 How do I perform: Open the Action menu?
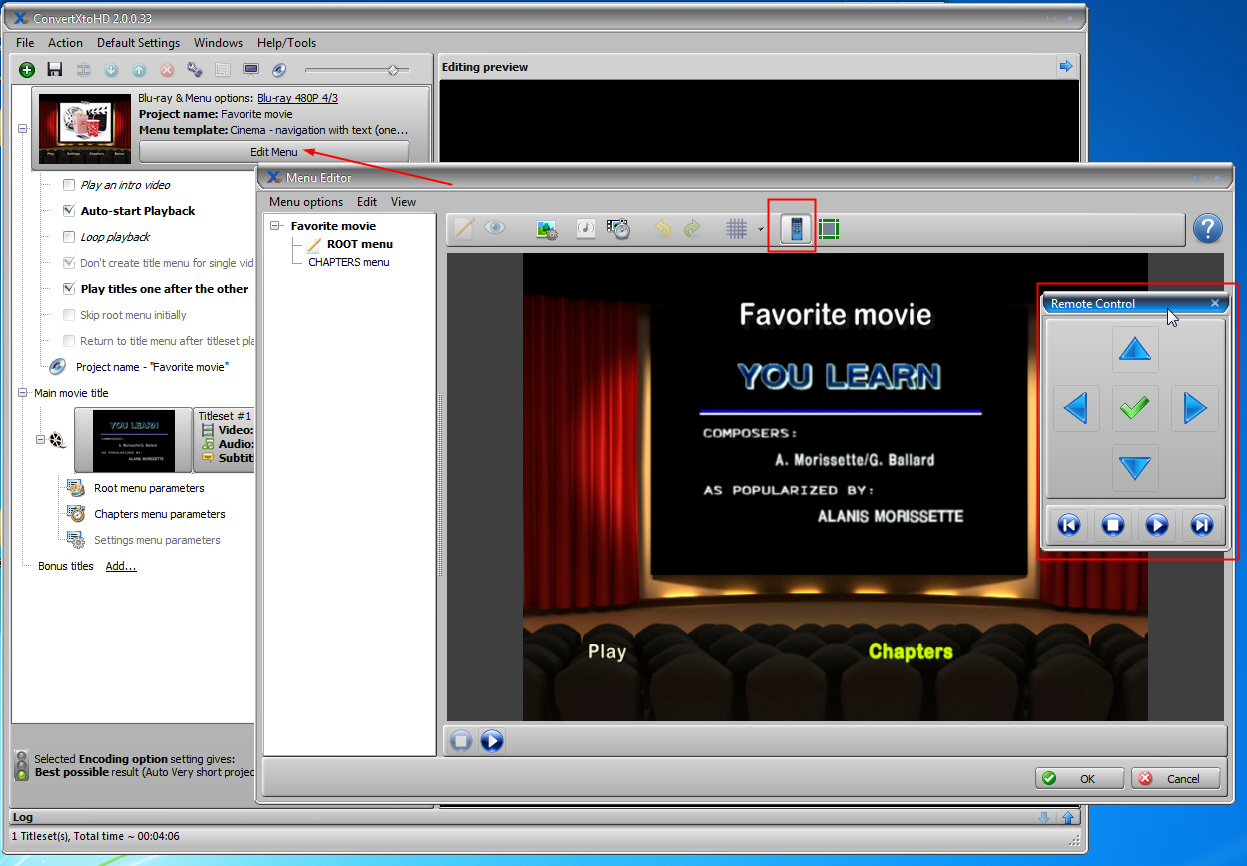pos(65,43)
